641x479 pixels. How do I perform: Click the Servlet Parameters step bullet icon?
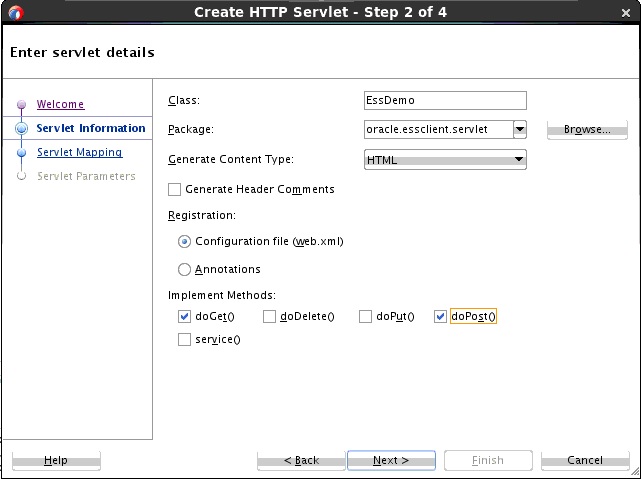click(x=21, y=176)
